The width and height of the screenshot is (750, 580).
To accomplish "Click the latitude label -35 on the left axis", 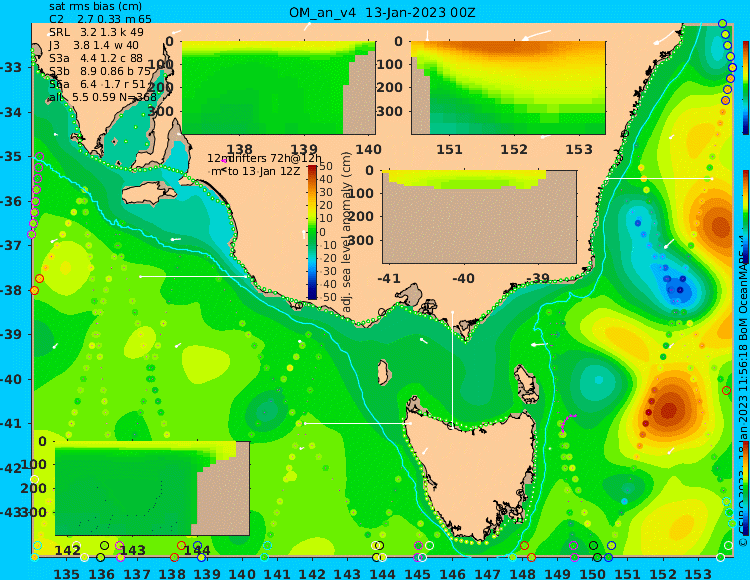I will (11, 156).
